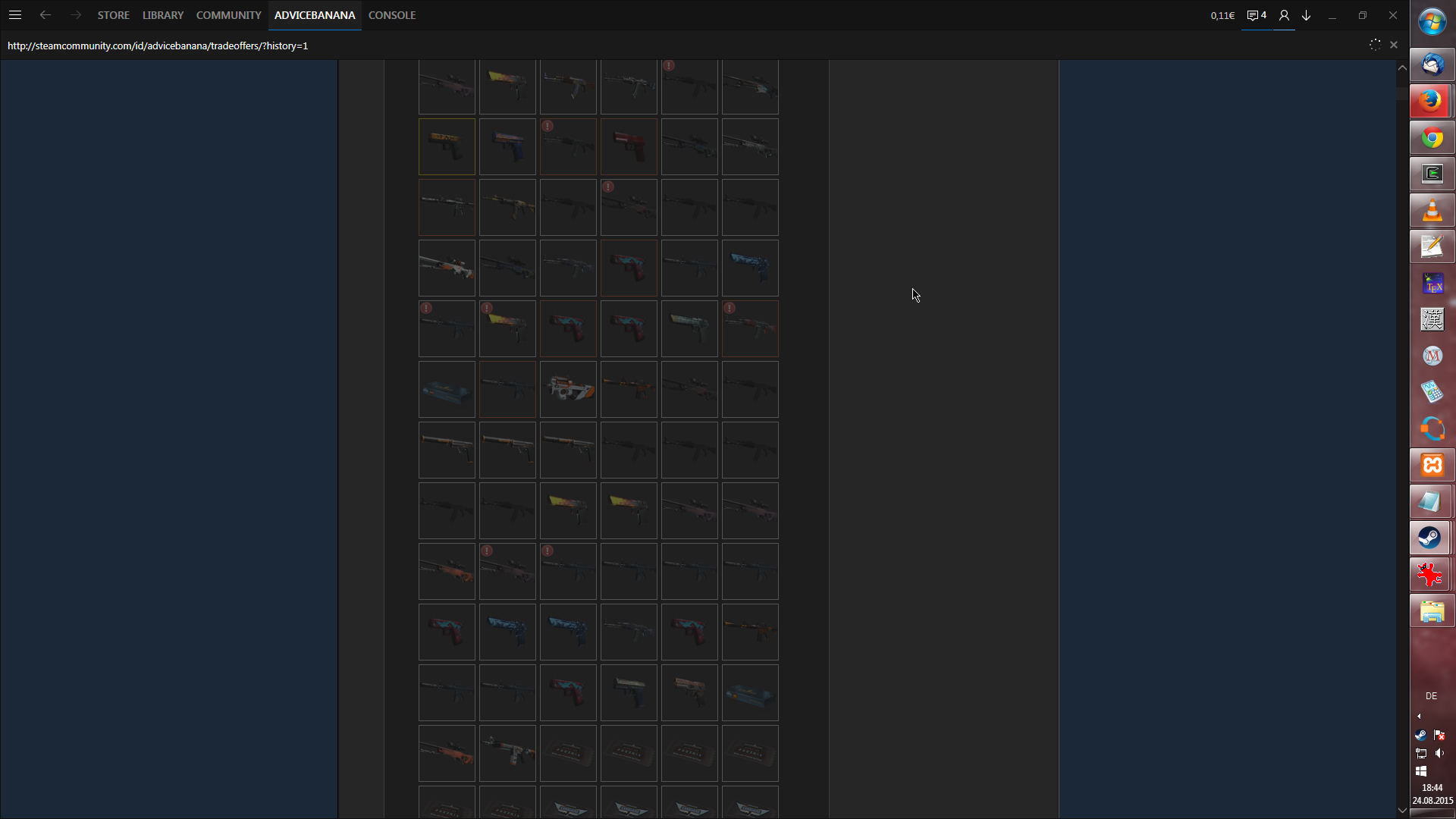
Task: Click the volume speaker tray icon
Action: (x=1439, y=753)
